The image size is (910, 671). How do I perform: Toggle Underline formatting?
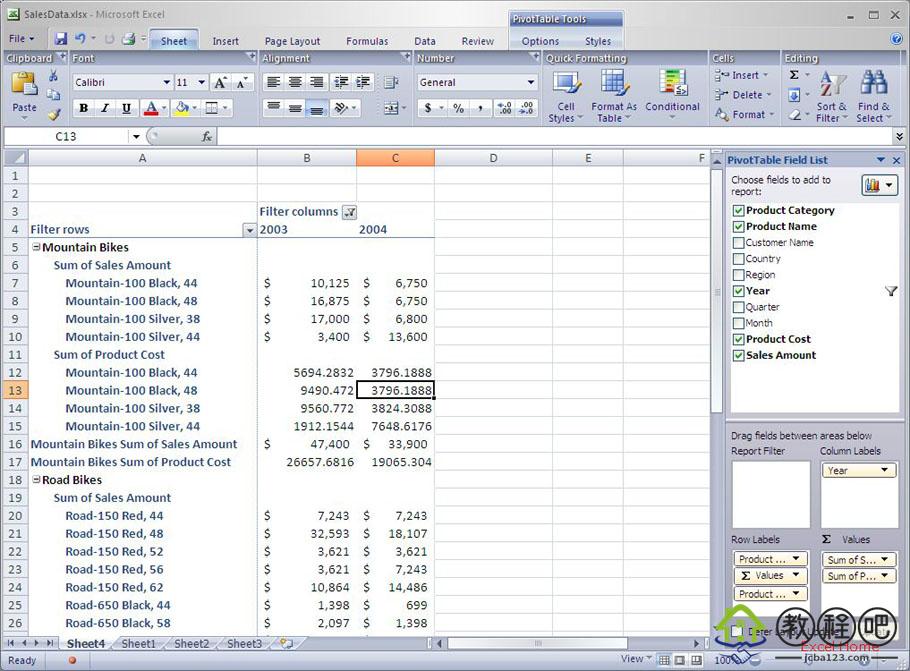tap(127, 108)
